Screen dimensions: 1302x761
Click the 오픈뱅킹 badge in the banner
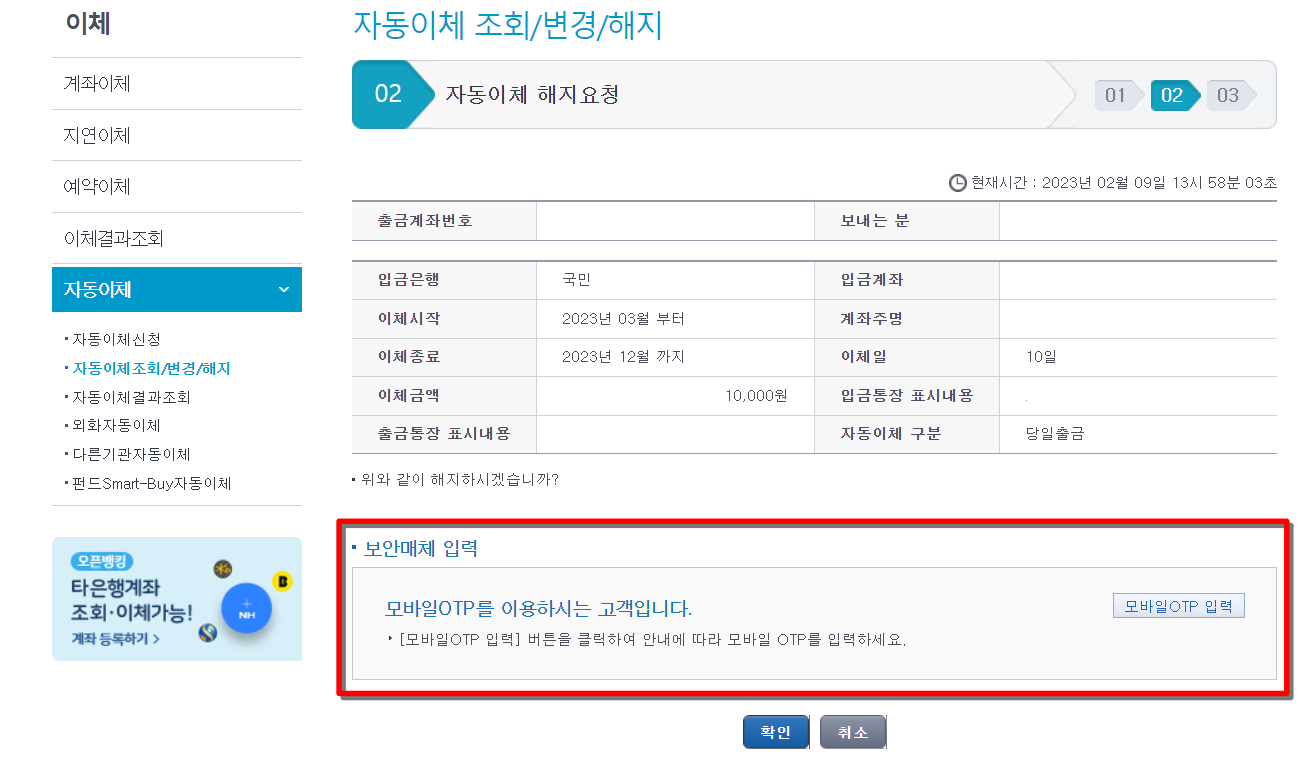click(102, 562)
